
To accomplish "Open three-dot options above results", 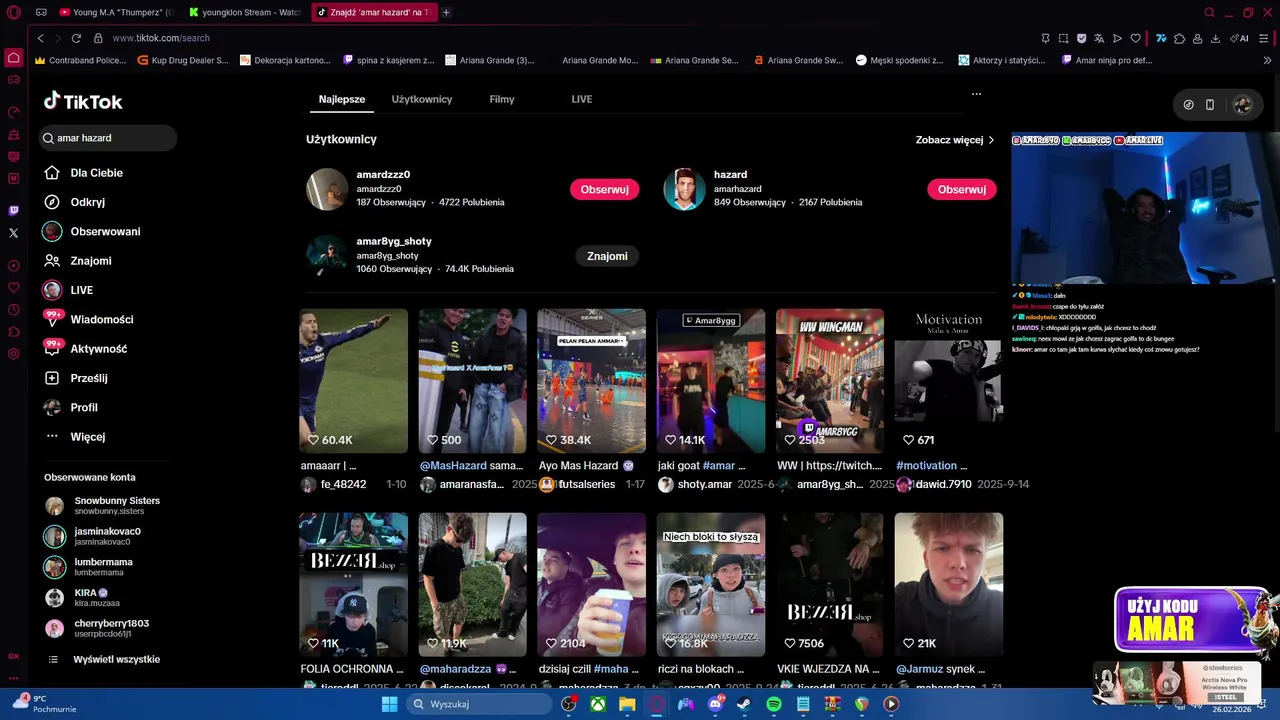I will point(976,94).
